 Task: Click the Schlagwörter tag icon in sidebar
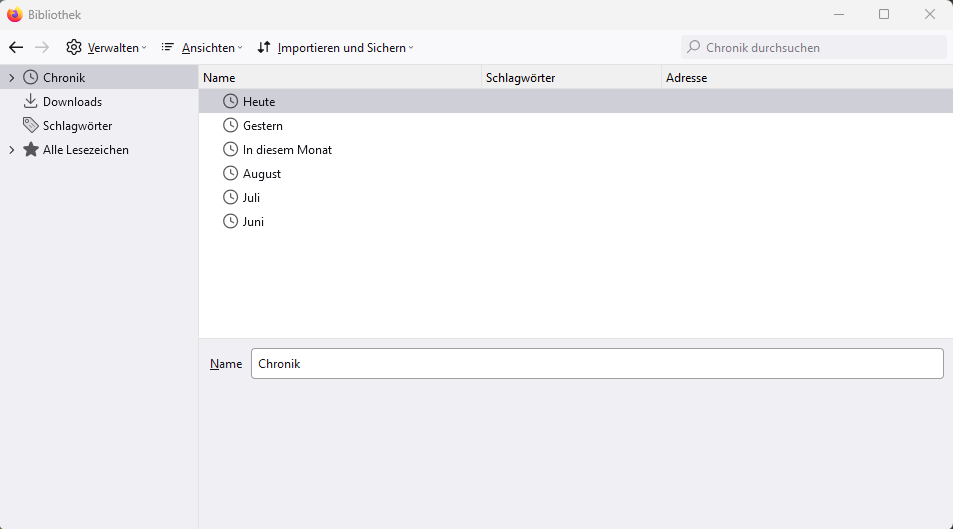pyautogui.click(x=30, y=125)
